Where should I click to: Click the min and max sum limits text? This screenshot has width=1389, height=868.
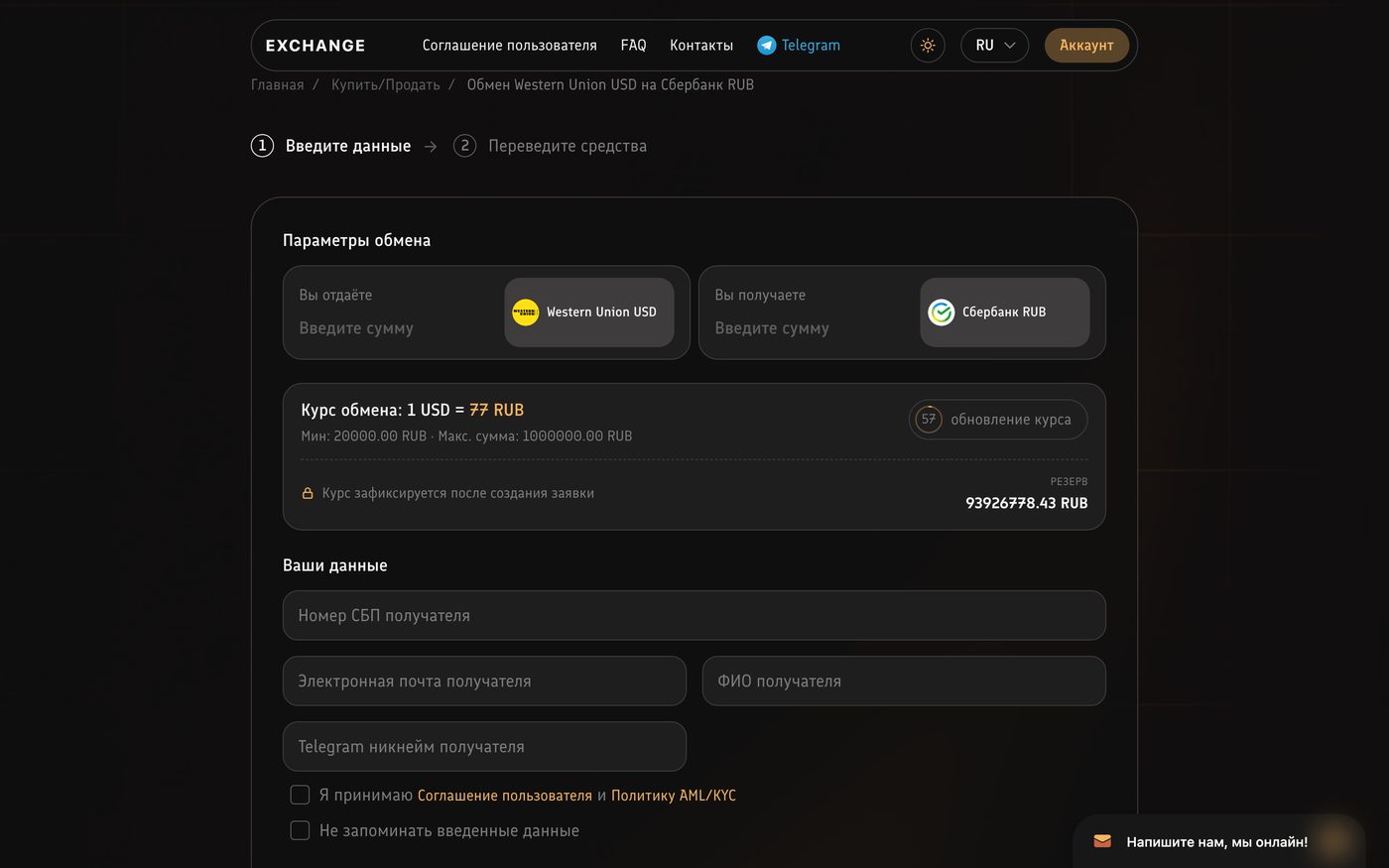coord(466,436)
